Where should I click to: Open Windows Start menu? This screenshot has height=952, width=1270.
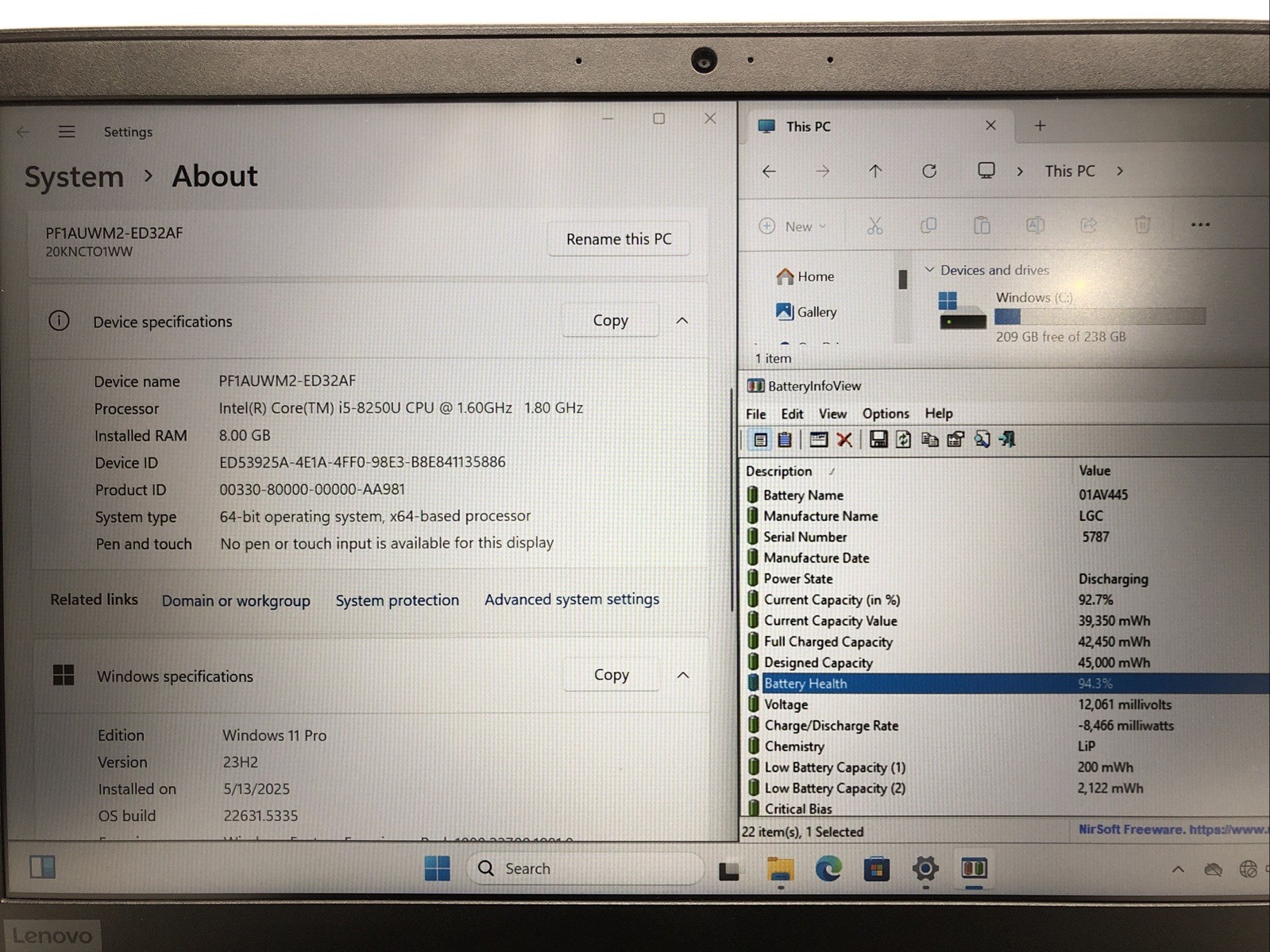pos(437,868)
